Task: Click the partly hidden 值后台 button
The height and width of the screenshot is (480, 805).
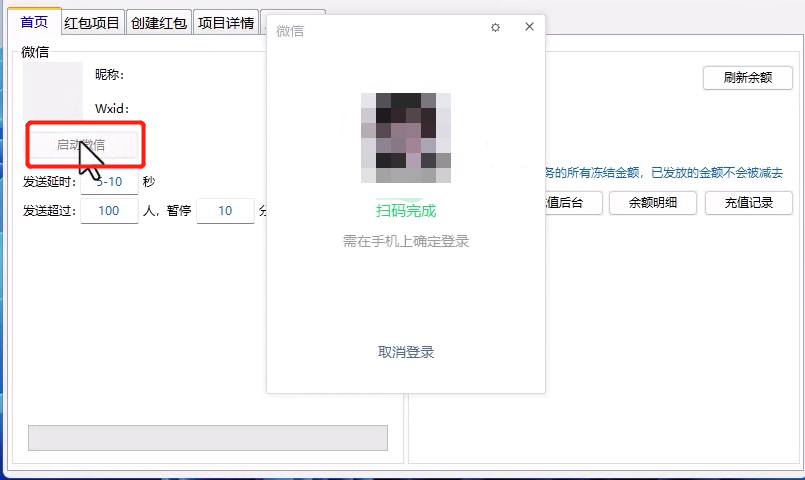Action: point(573,203)
